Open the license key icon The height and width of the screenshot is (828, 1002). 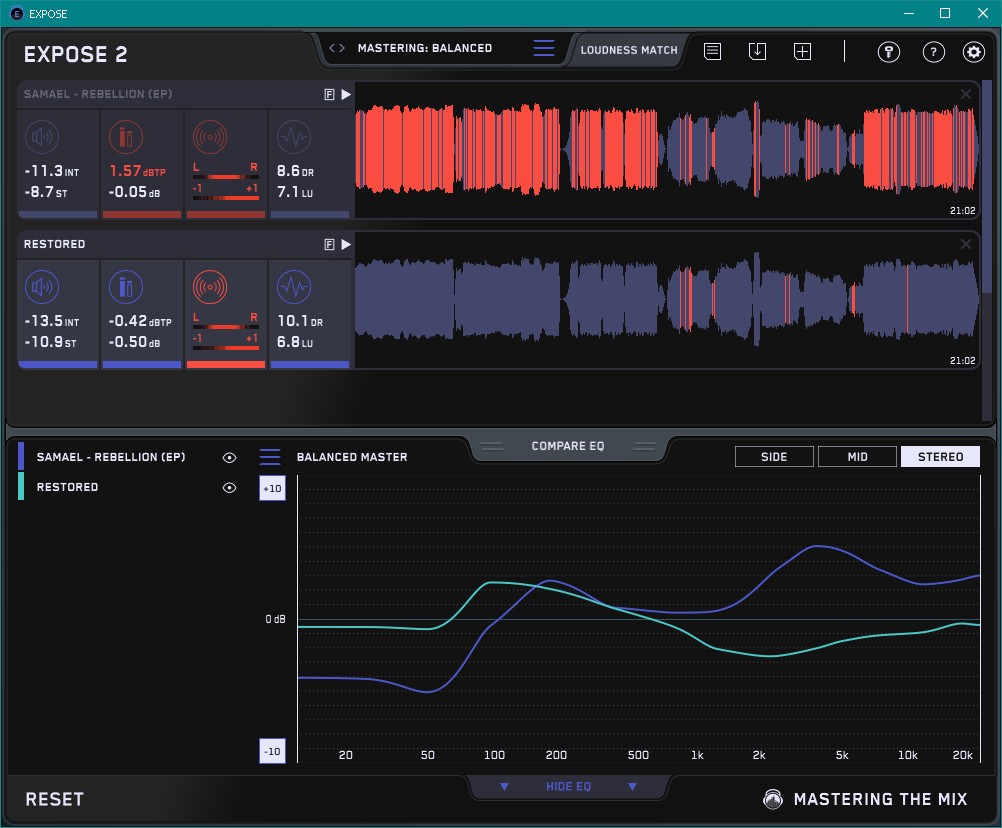coord(889,52)
